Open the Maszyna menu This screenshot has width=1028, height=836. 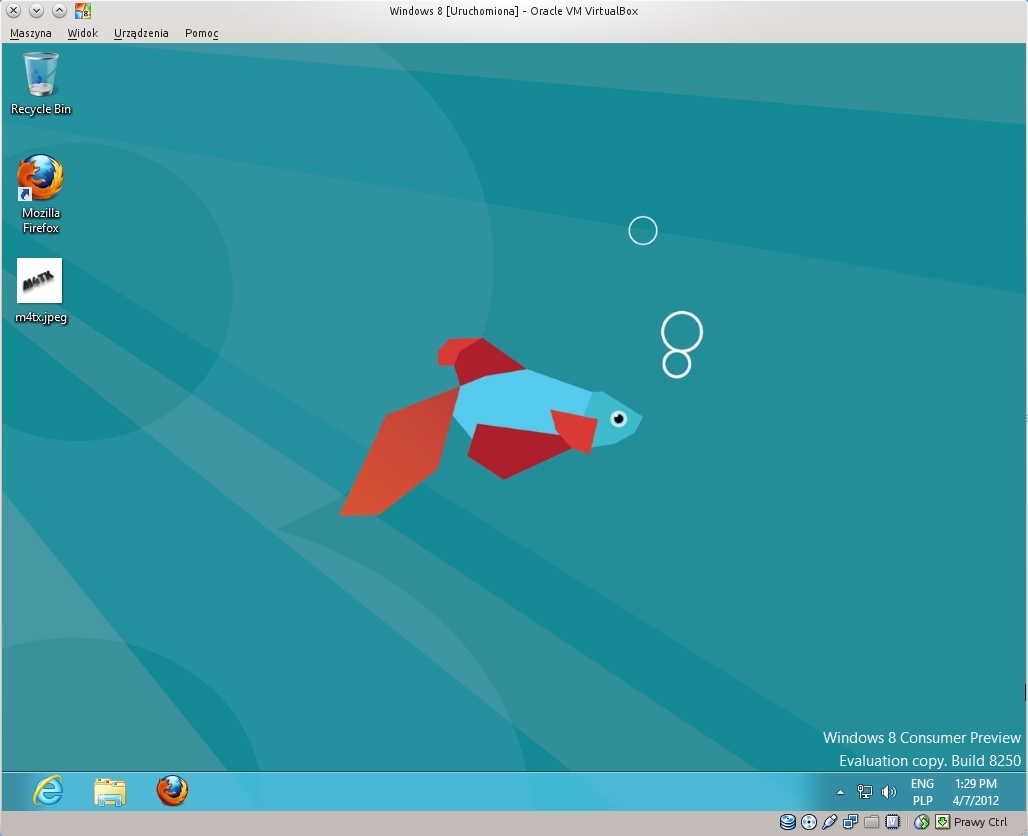tap(31, 33)
